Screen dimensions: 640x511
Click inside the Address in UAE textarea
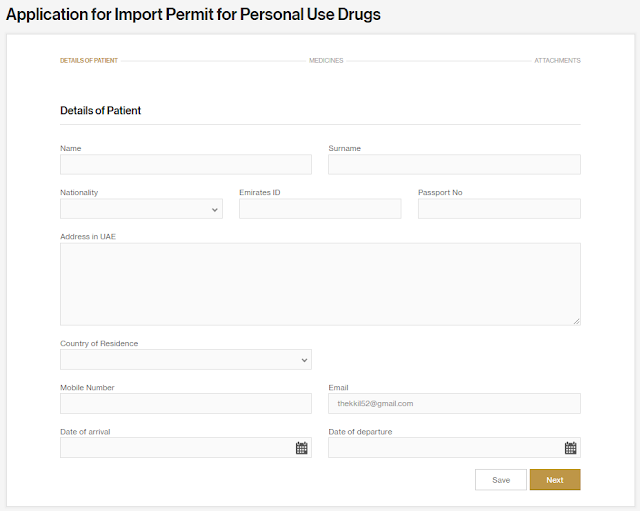(x=320, y=283)
